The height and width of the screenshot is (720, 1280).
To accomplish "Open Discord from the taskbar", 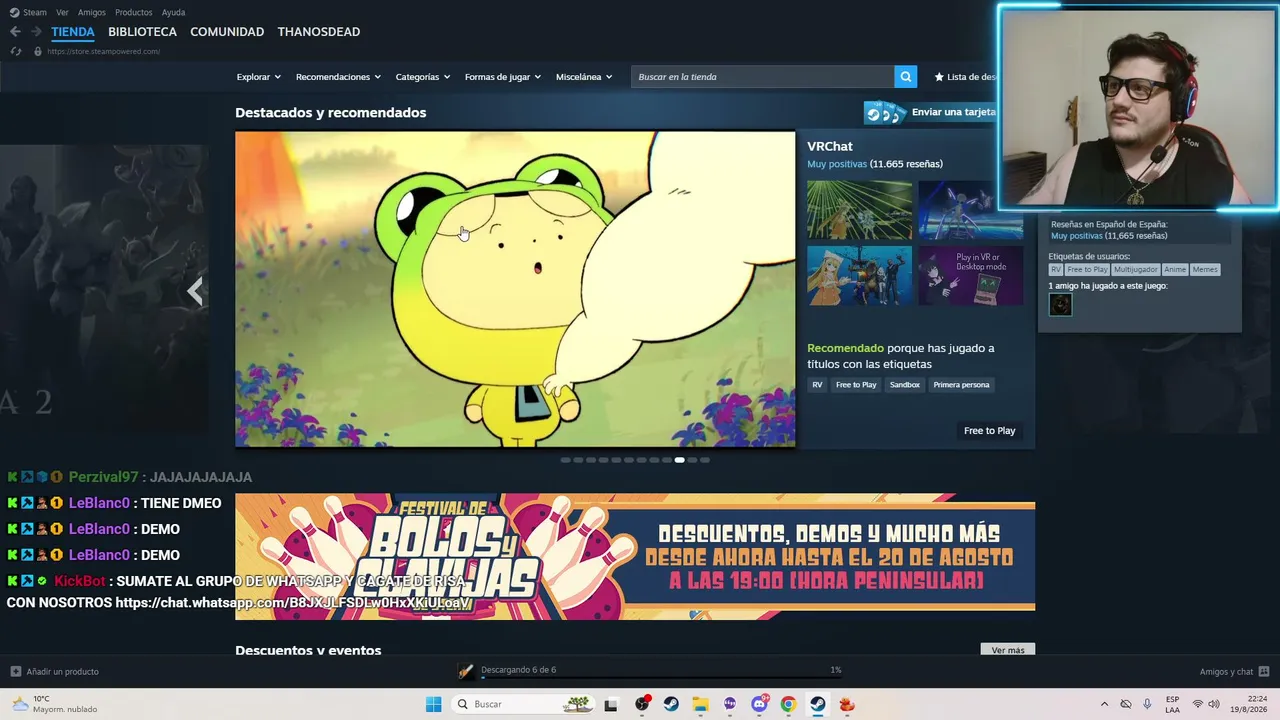I will pyautogui.click(x=759, y=704).
